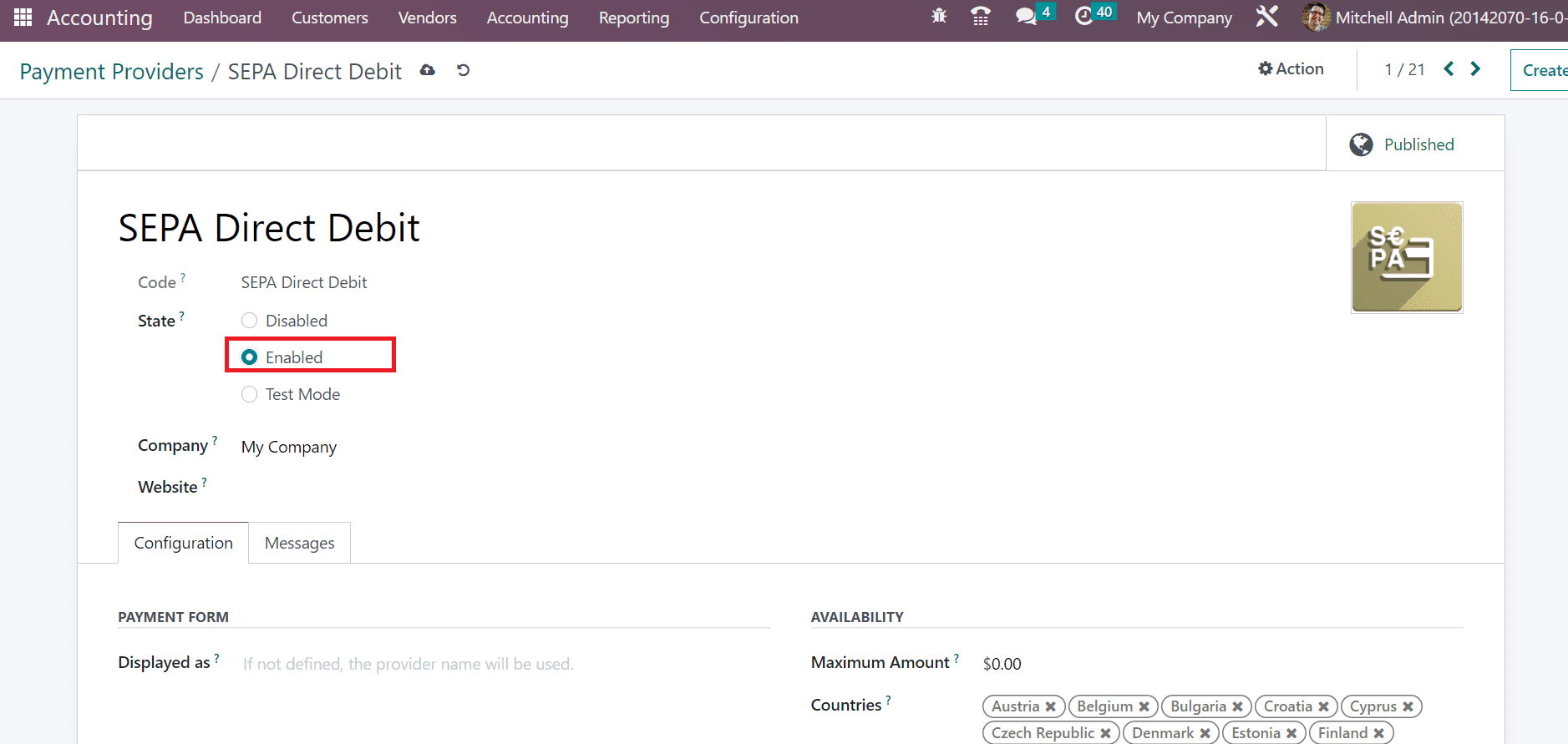
Task: Edit the Displayed as field
Action: pyautogui.click(x=505, y=664)
